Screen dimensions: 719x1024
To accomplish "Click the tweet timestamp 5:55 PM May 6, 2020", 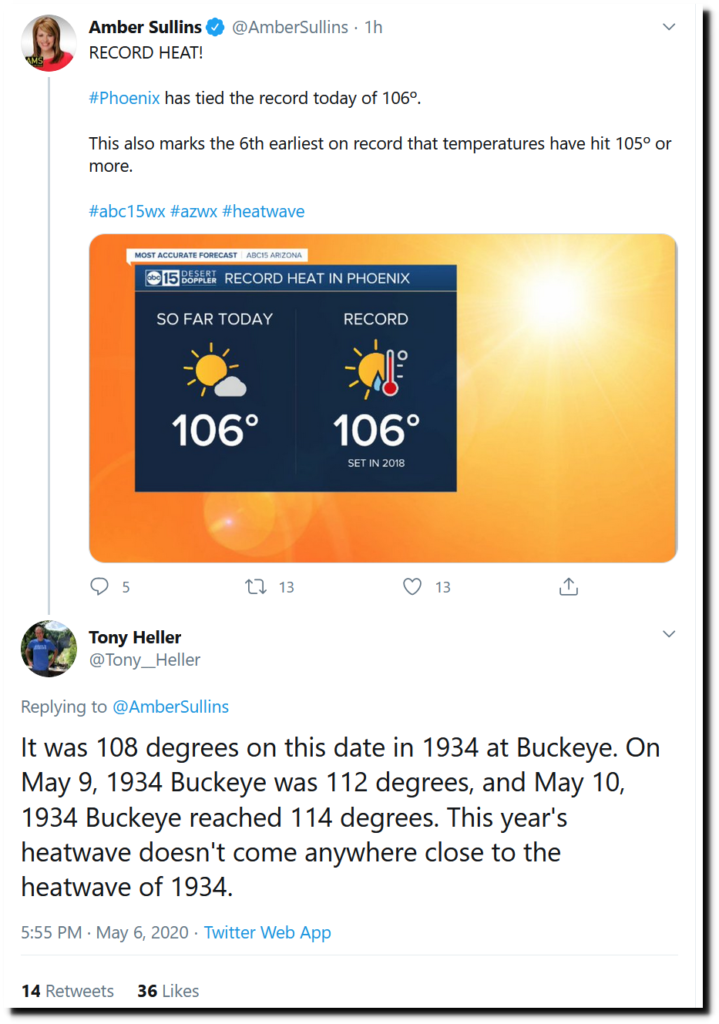I will [x=105, y=932].
